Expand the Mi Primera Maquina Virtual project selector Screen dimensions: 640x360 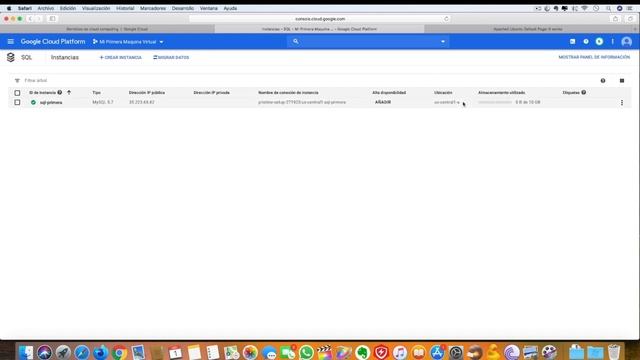(x=128, y=42)
